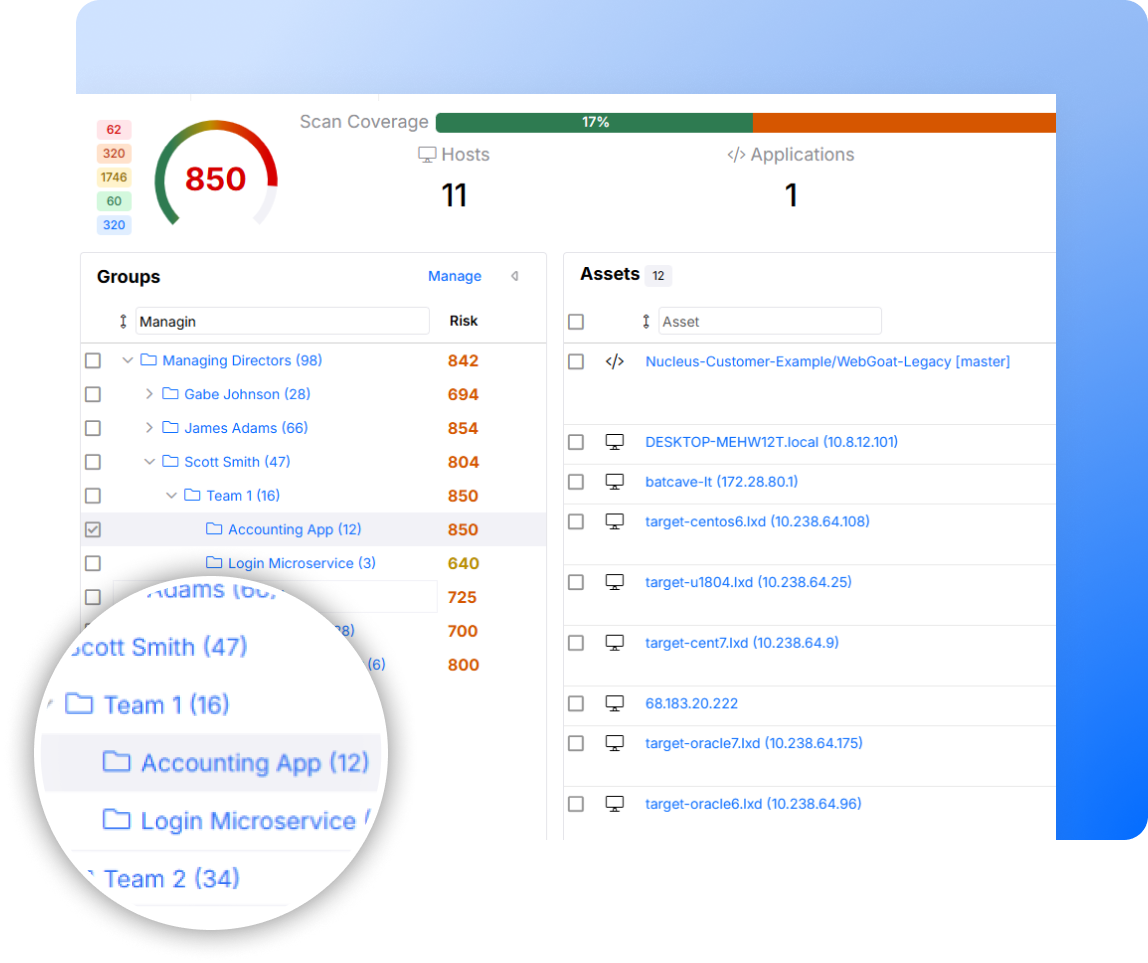Click the host icon for DESKTOP-MEHW12T.local
This screenshot has width=1148, height=963.
[x=614, y=442]
